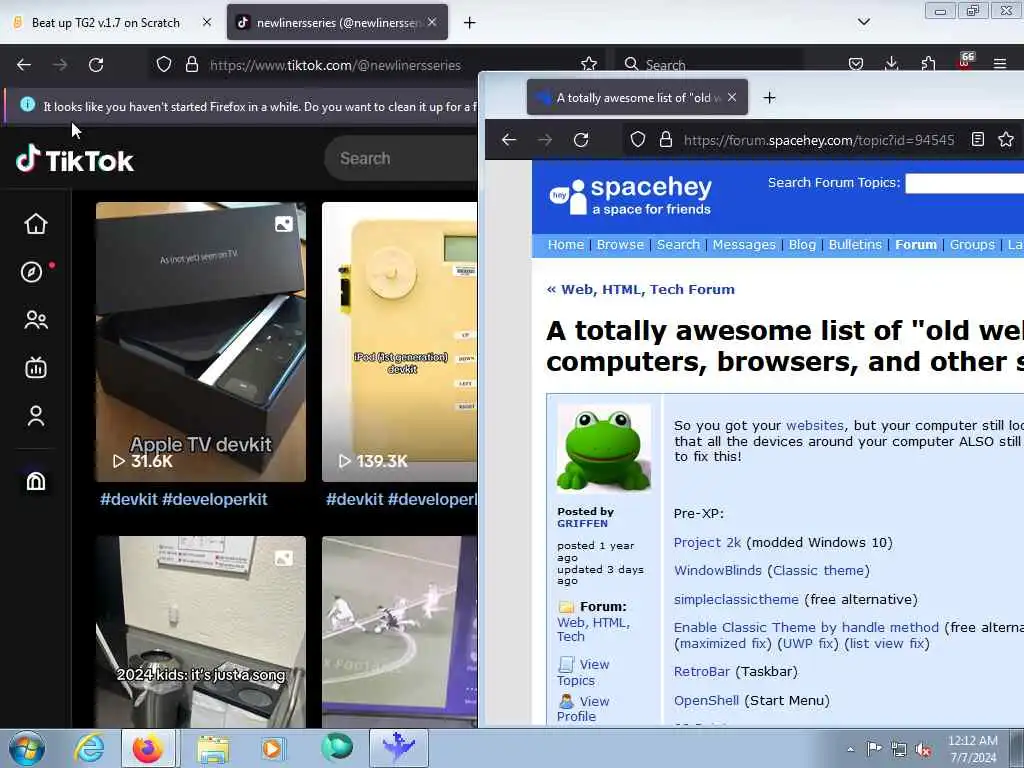Open Pocket save icon in background Firefox toolbar
1024x768 pixels.
856,64
